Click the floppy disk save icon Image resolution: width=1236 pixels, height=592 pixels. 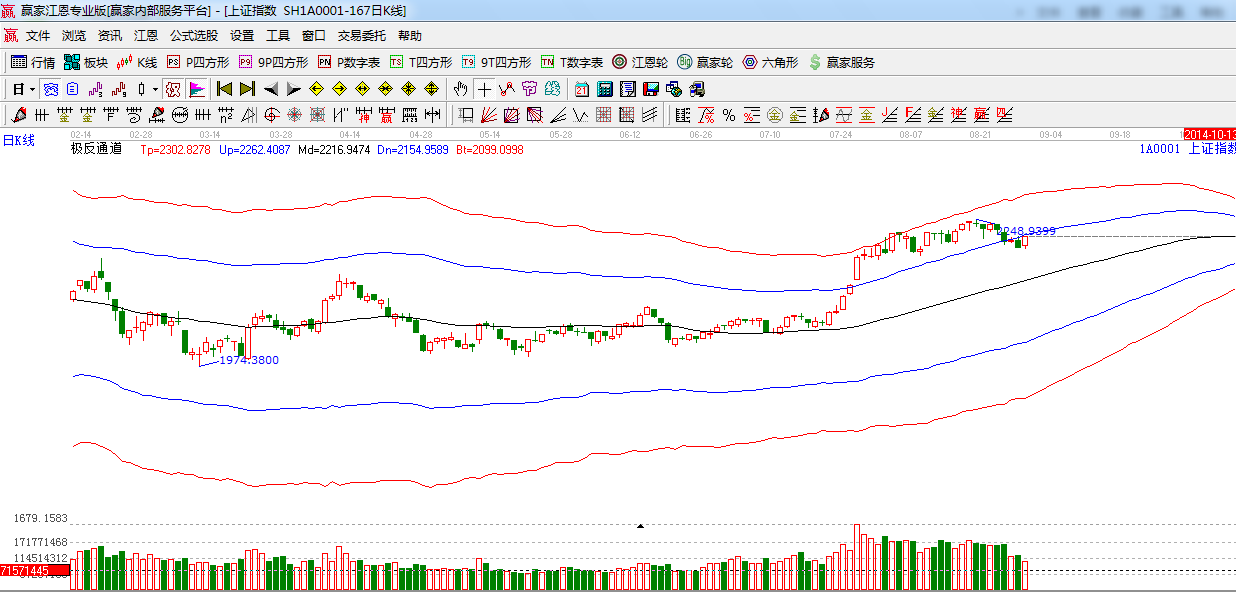click(651, 89)
